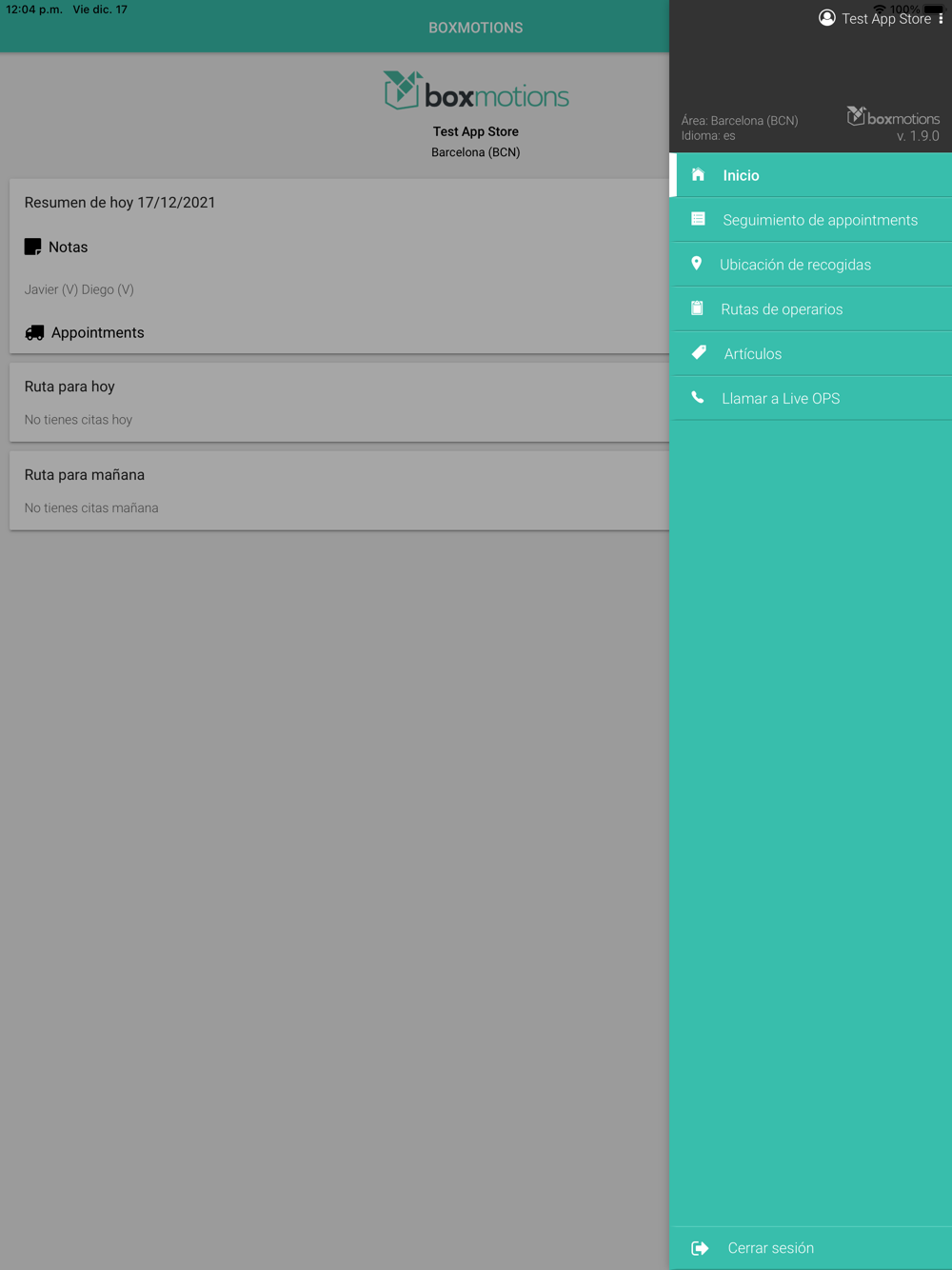952x1270 pixels.
Task: Open Seguimiento de appointments menu item
Action: click(811, 220)
